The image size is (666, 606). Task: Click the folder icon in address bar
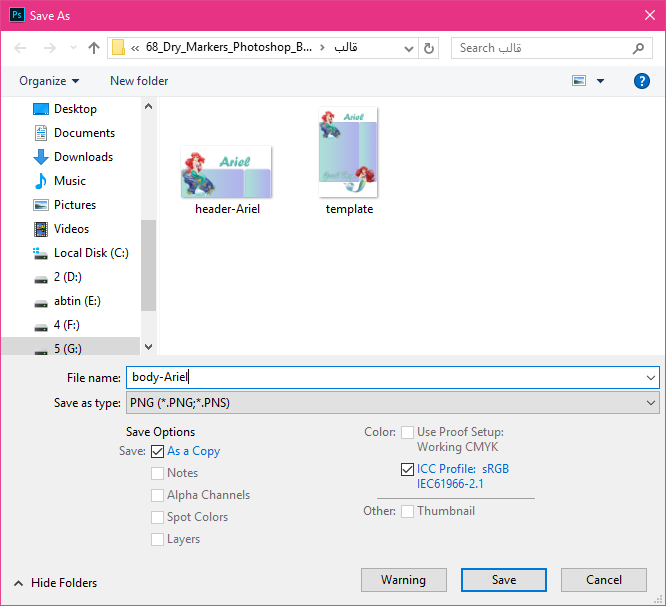point(118,48)
